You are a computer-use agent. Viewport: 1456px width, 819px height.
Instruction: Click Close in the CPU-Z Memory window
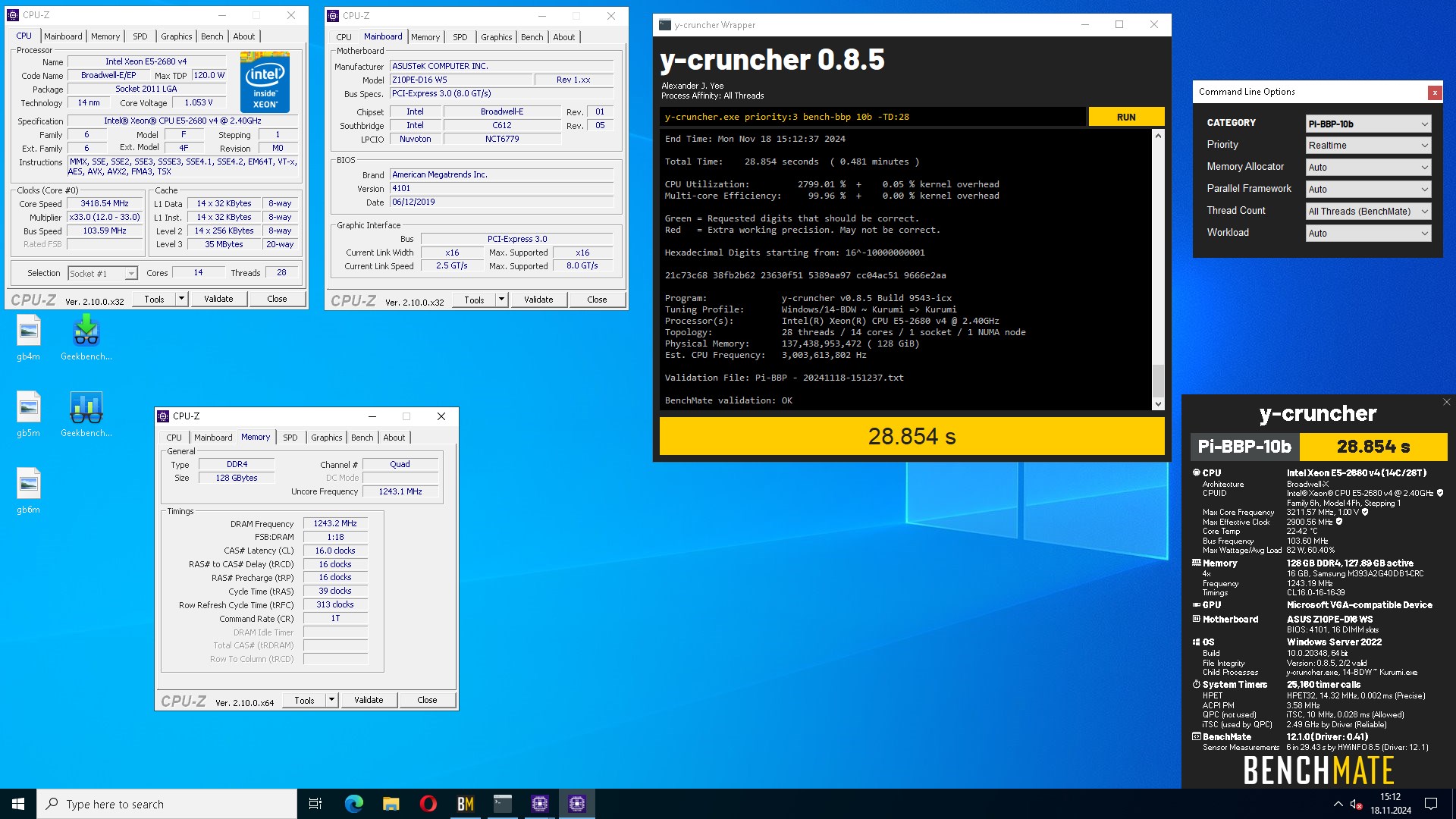click(x=427, y=700)
